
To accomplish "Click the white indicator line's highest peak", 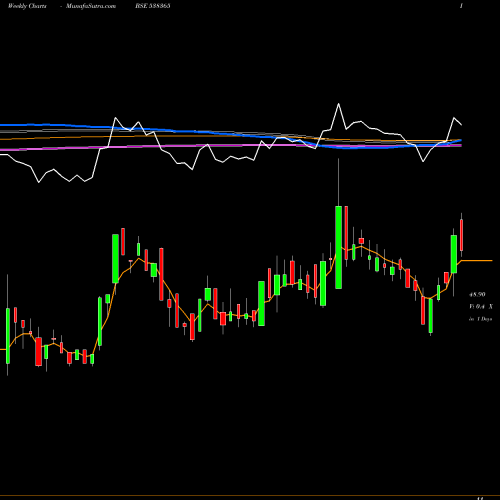I will click(x=339, y=104).
